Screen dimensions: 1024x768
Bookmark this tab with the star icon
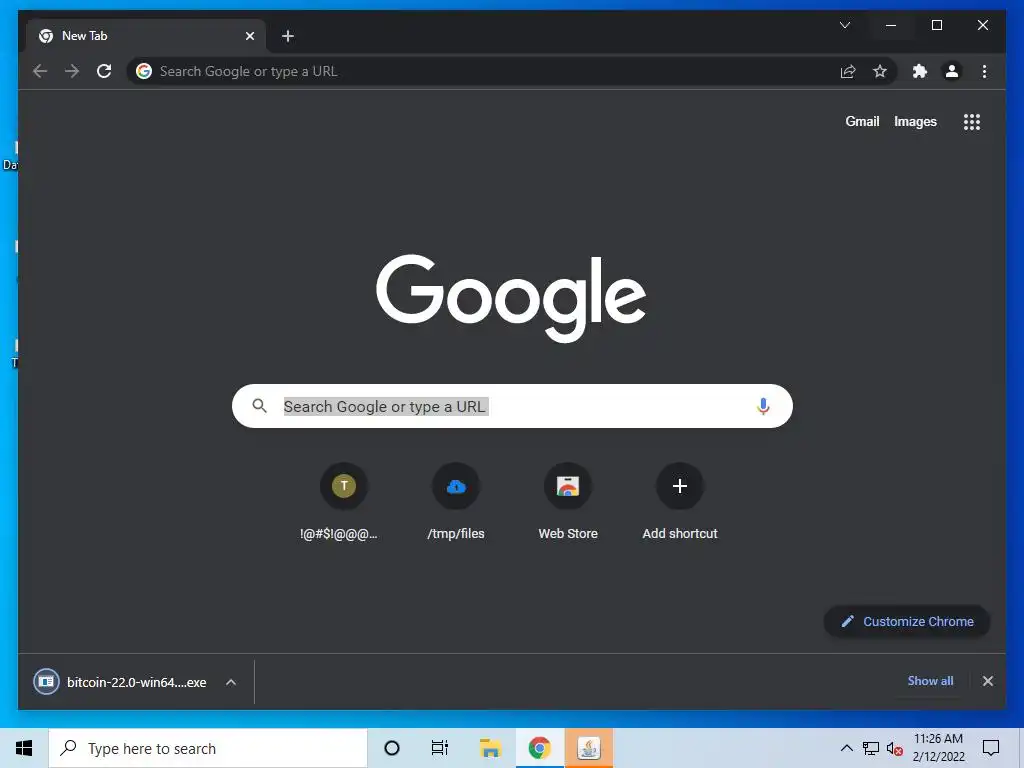880,71
